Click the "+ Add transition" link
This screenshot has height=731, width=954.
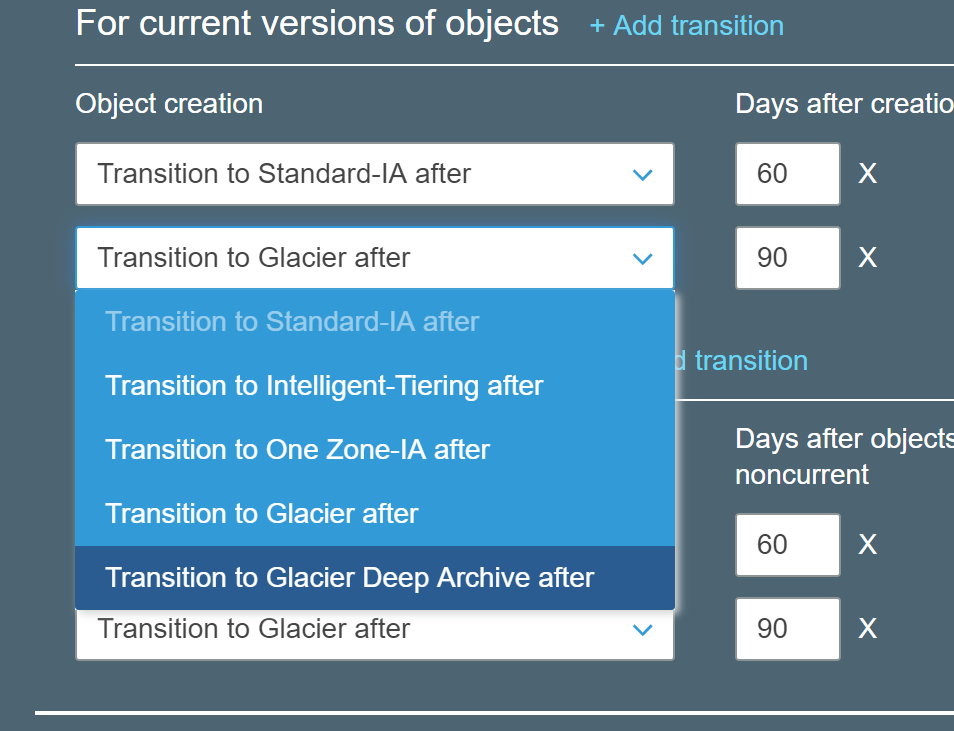tap(686, 25)
